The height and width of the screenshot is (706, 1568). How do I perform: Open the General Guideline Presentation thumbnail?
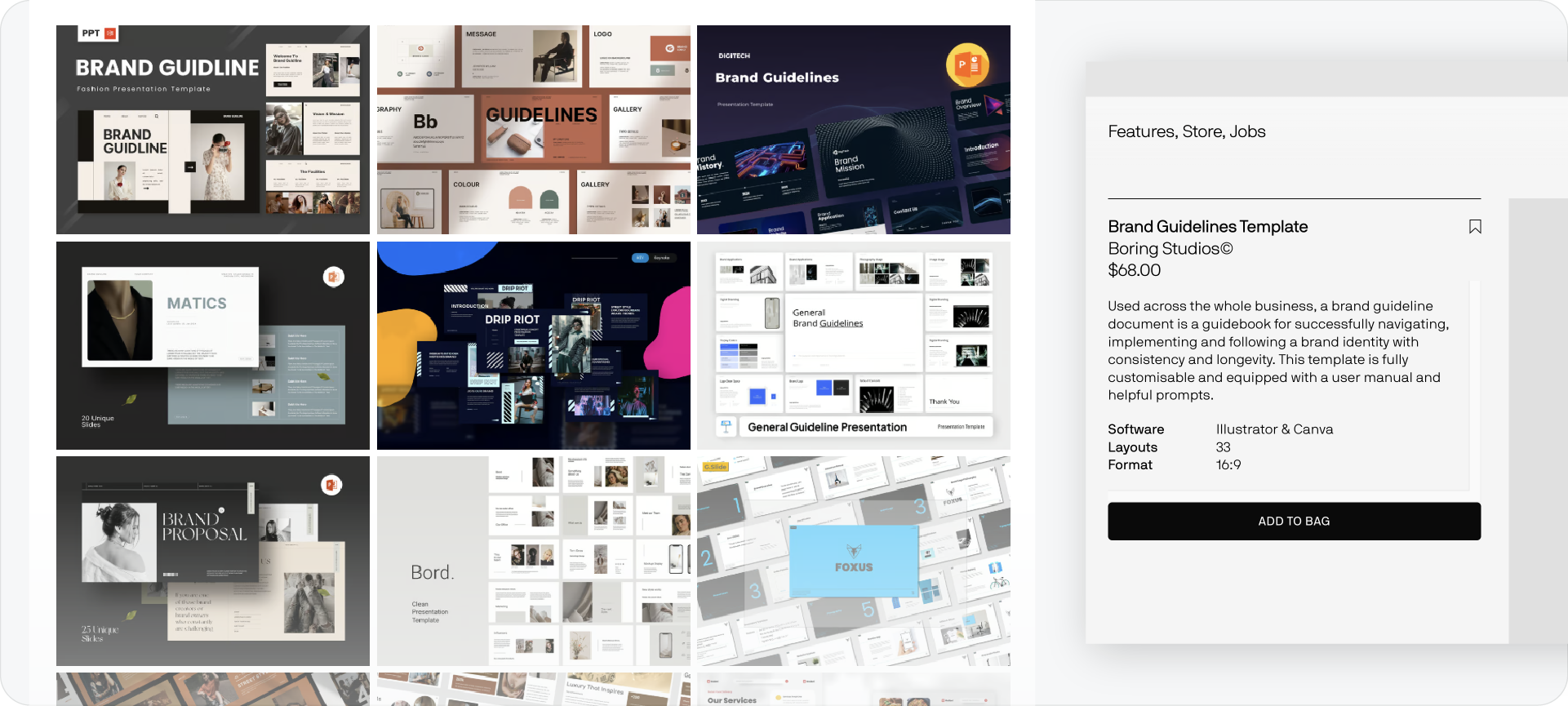pyautogui.click(x=854, y=345)
